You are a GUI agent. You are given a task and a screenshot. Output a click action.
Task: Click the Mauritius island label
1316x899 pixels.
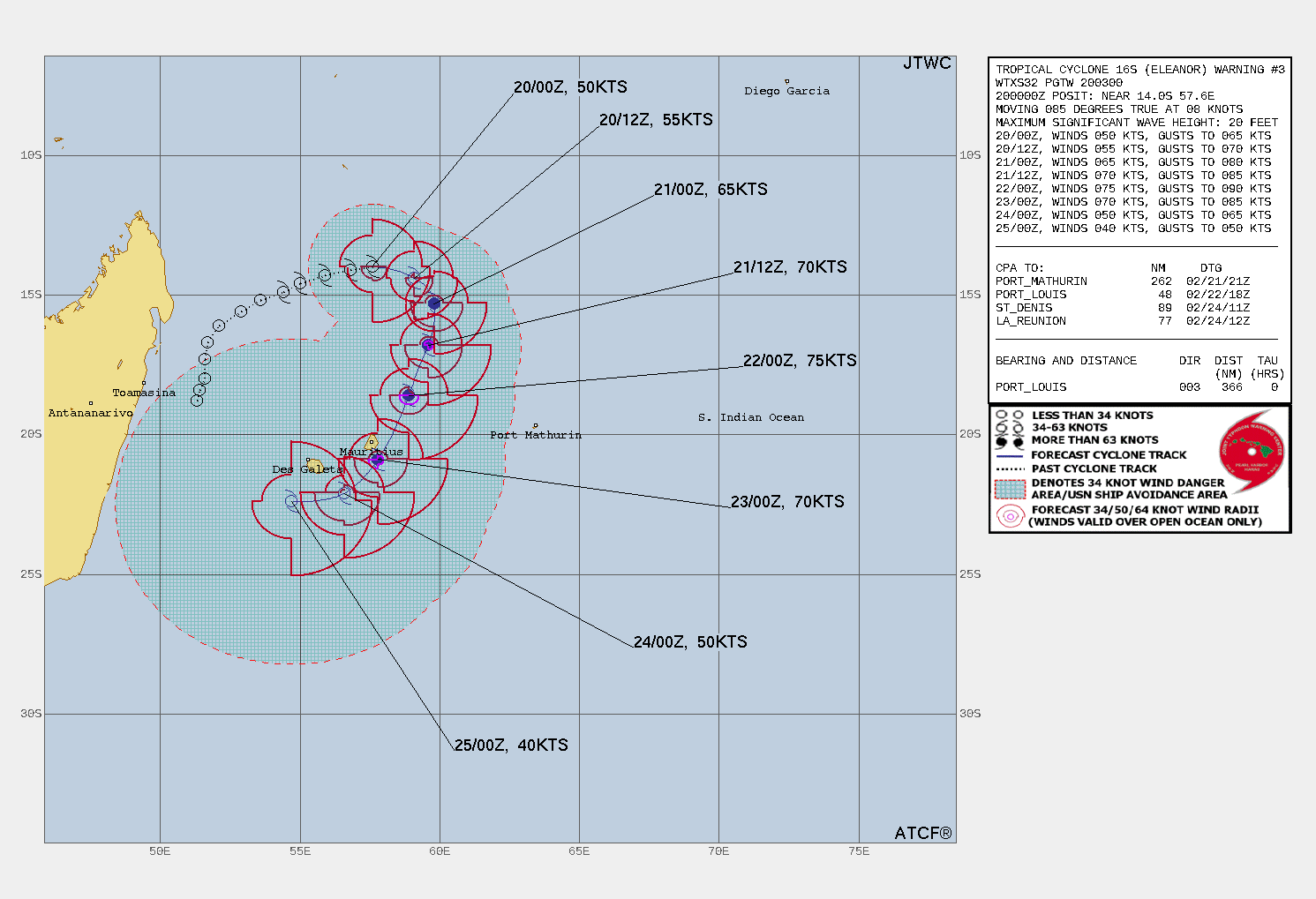tap(372, 452)
